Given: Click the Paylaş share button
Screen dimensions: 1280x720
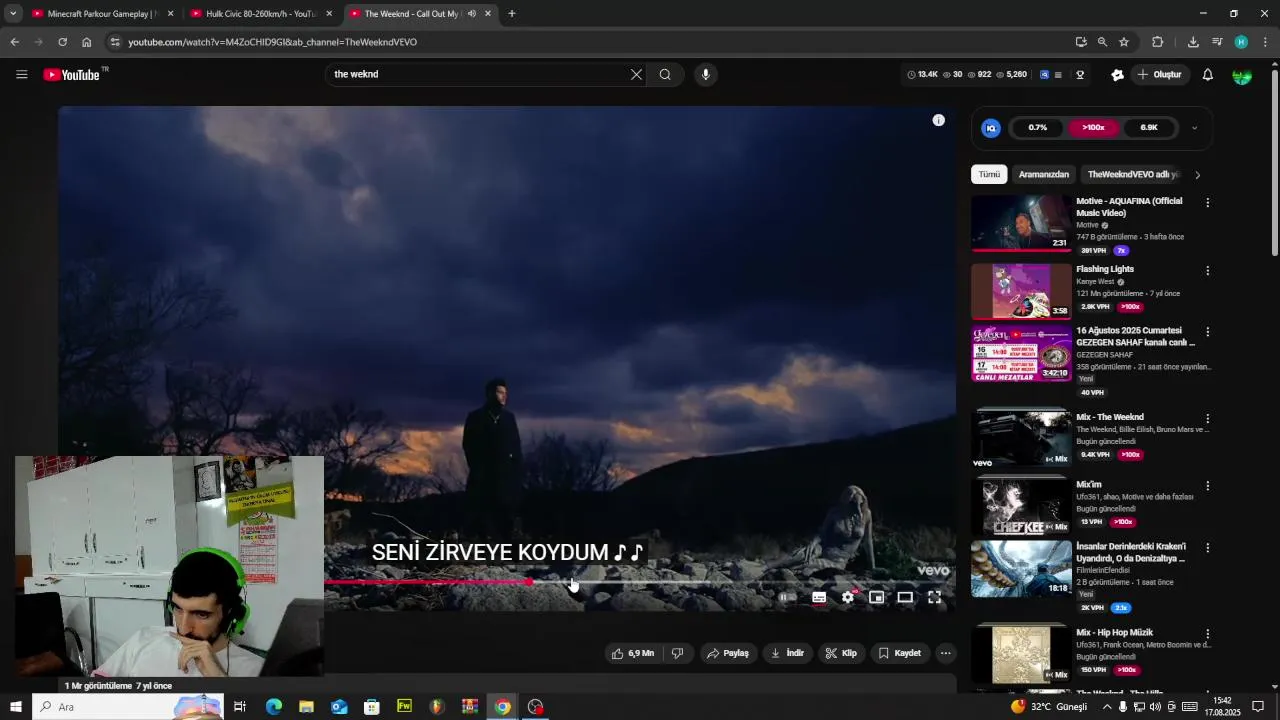Looking at the screenshot, I should [x=727, y=653].
